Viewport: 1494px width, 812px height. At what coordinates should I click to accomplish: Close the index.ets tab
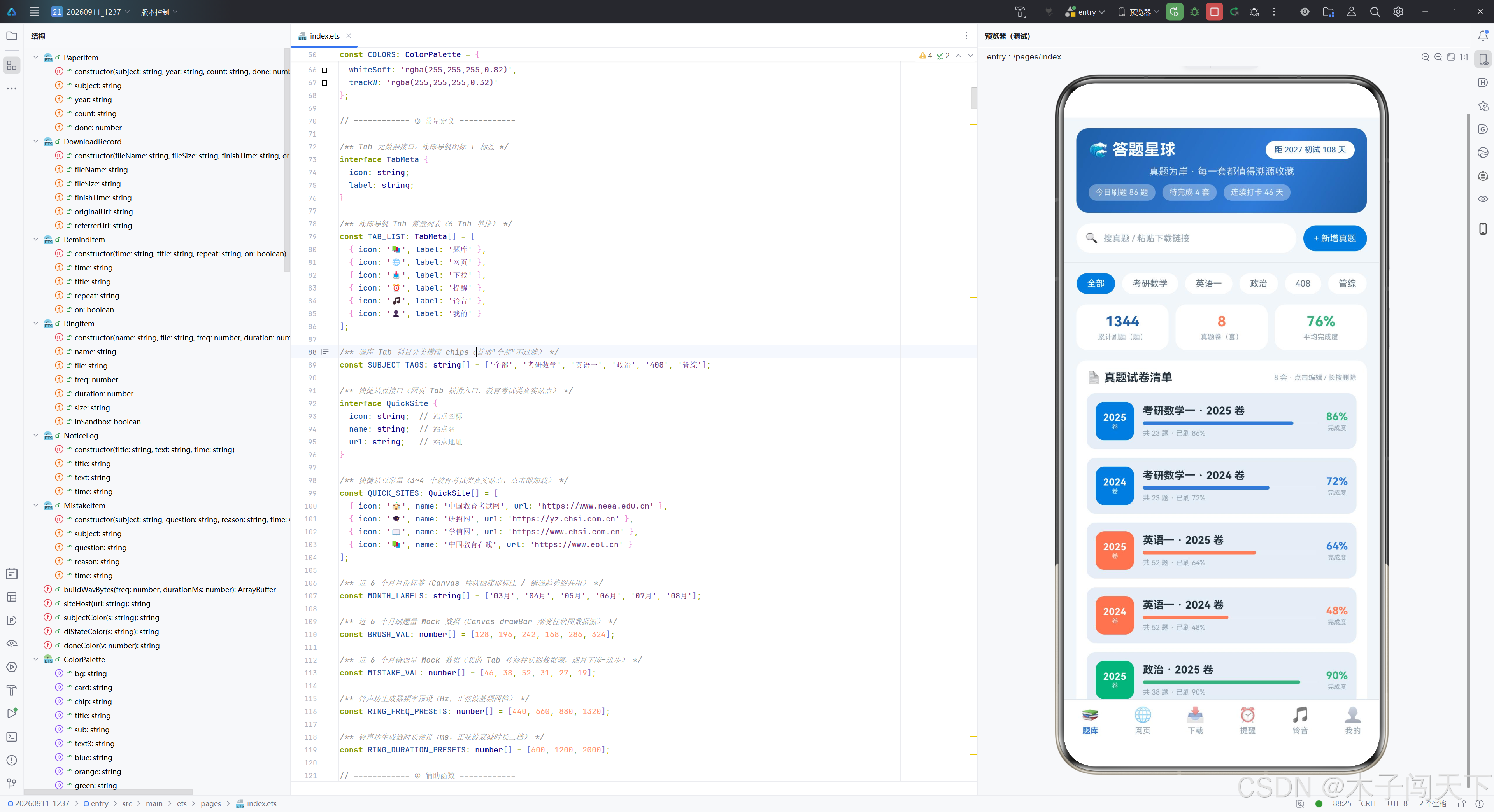[349, 36]
